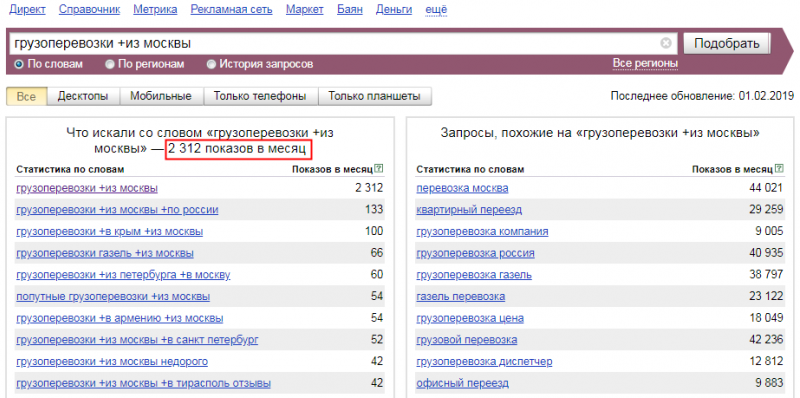Select the "История запросов" radio button
The image size is (800, 398).
[211, 64]
